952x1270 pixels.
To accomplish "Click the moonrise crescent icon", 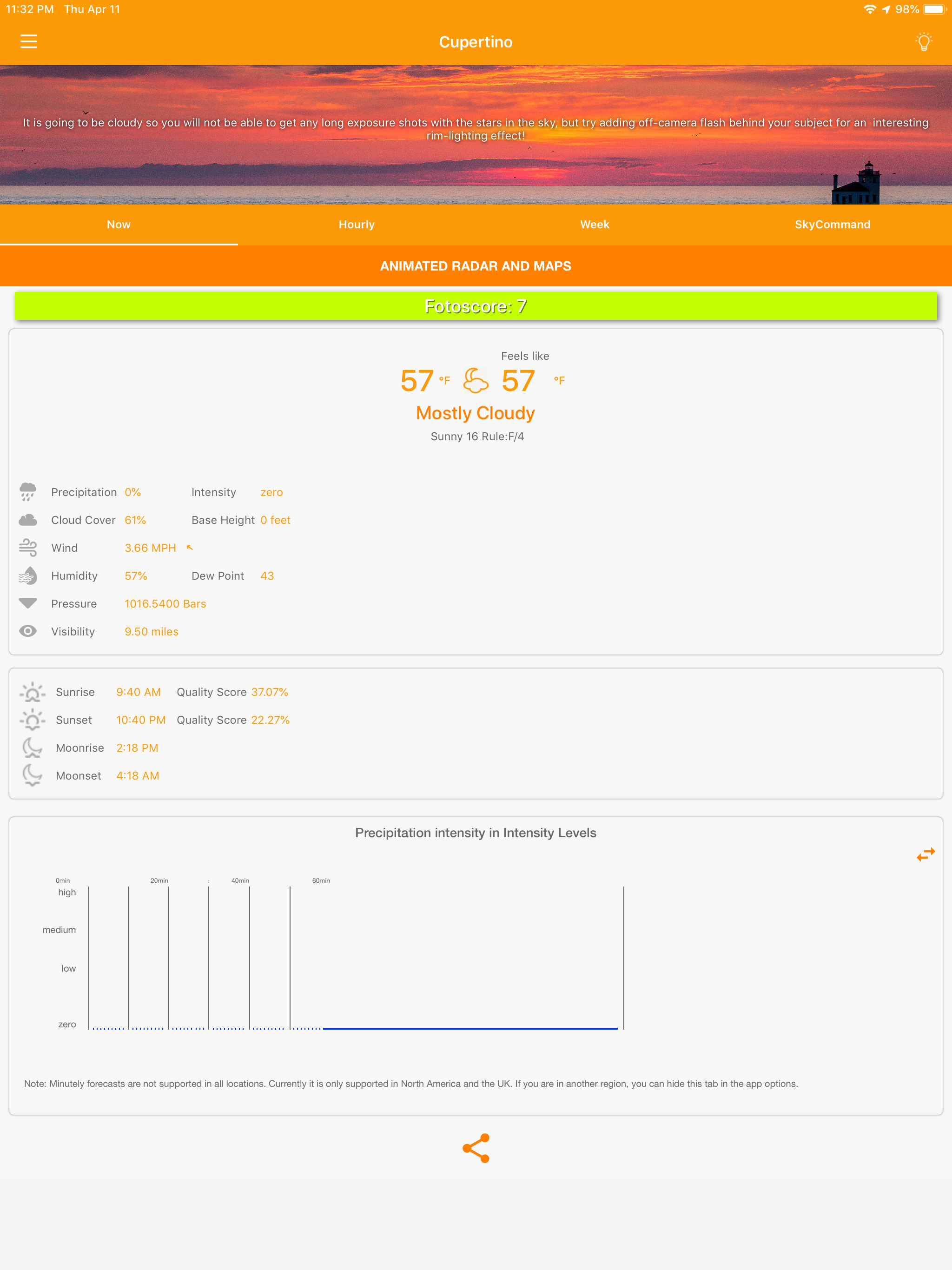I will pyautogui.click(x=33, y=747).
